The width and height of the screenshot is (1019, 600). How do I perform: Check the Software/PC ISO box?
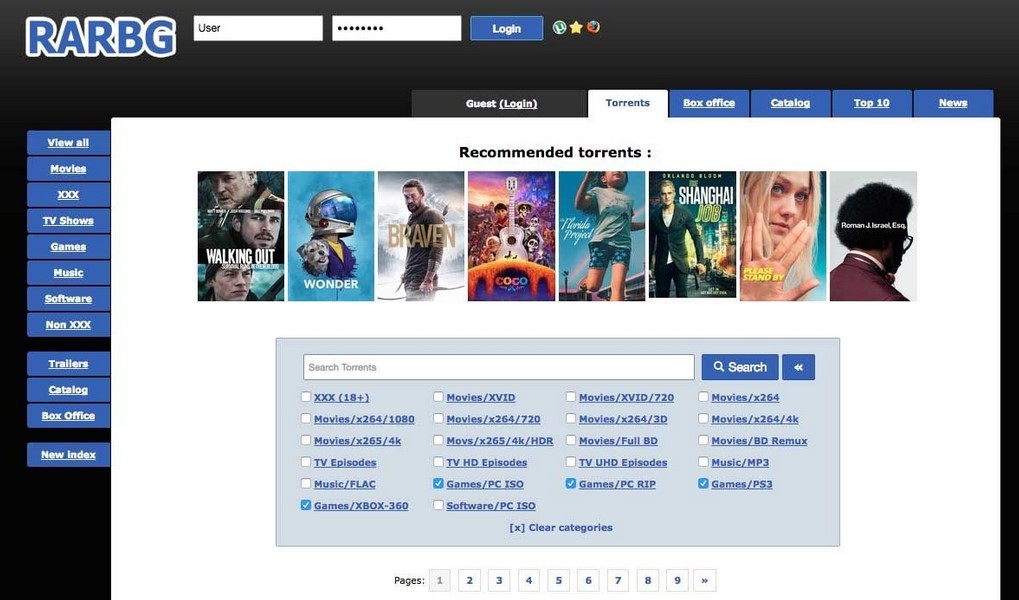click(439, 505)
